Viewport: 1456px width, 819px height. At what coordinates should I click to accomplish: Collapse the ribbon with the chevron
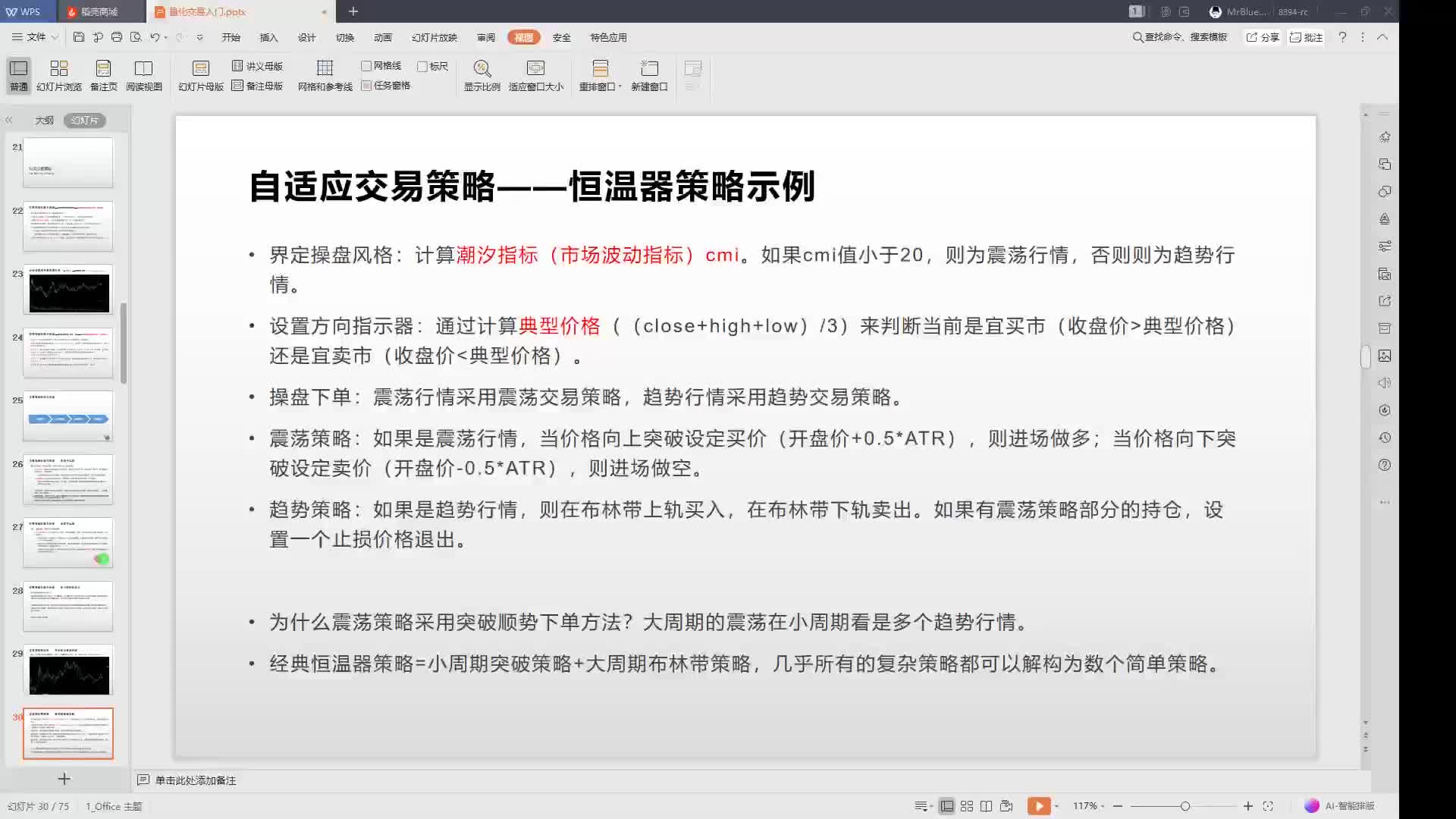coord(1382,37)
